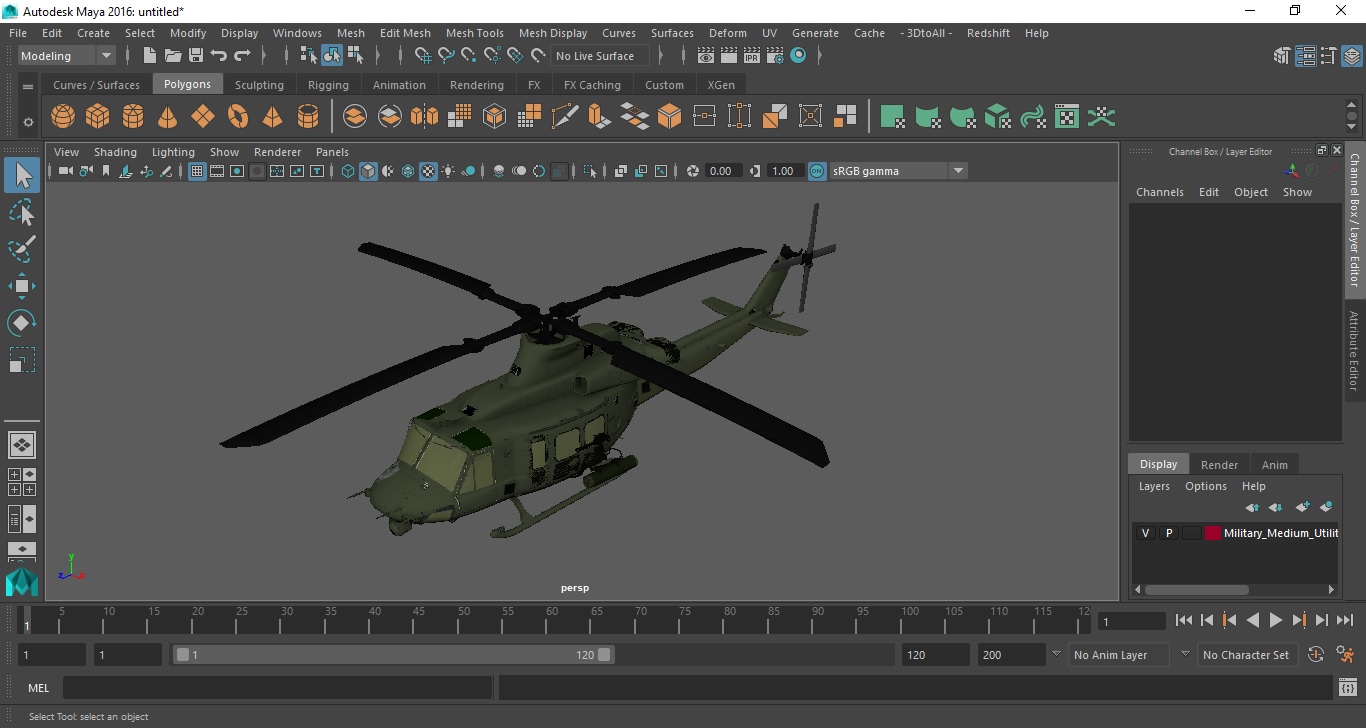Toggle snap to grids
The width and height of the screenshot is (1366, 728).
(x=423, y=56)
